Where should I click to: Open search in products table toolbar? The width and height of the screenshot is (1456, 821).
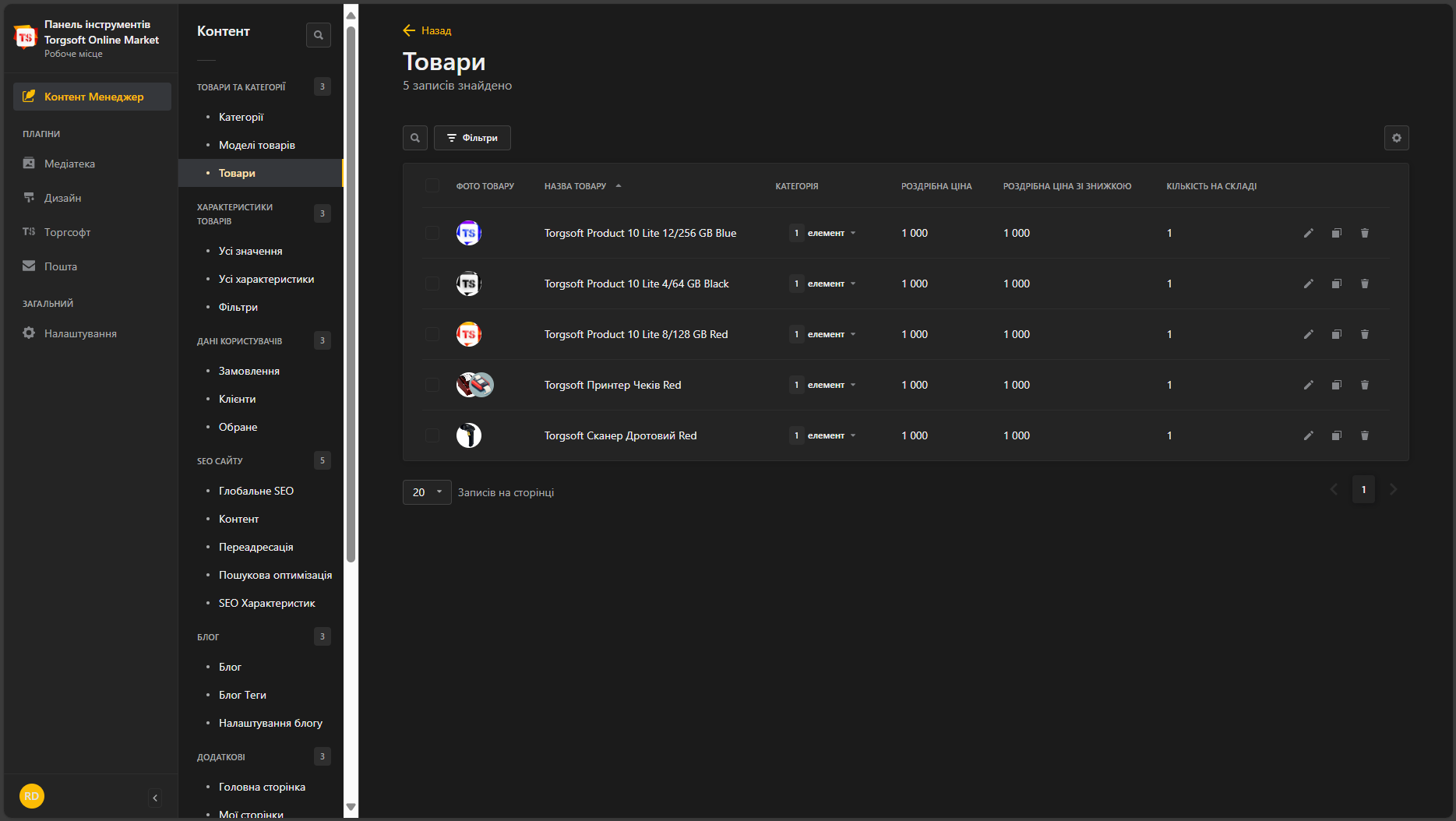pos(415,138)
